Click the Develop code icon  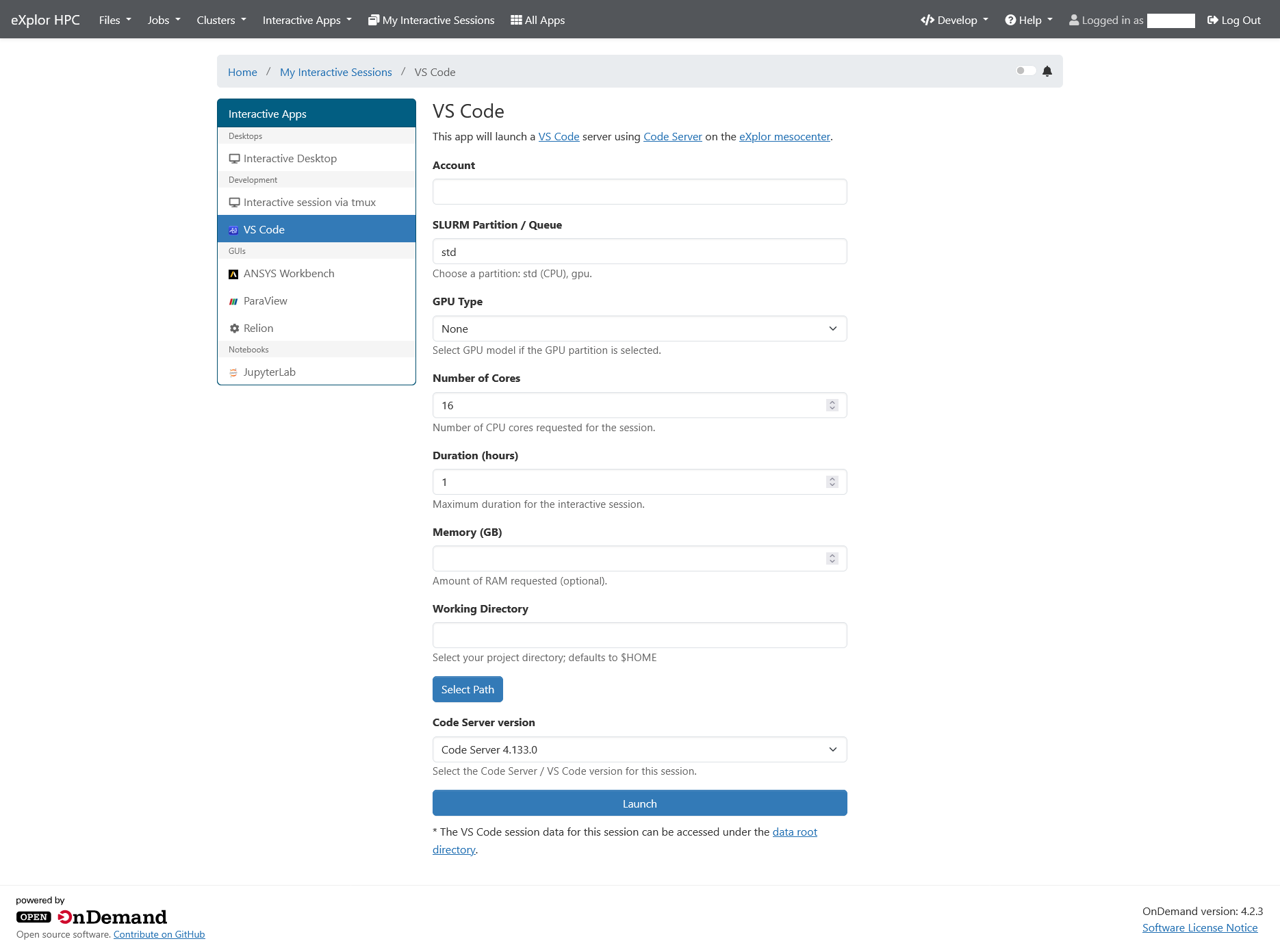pos(927,20)
